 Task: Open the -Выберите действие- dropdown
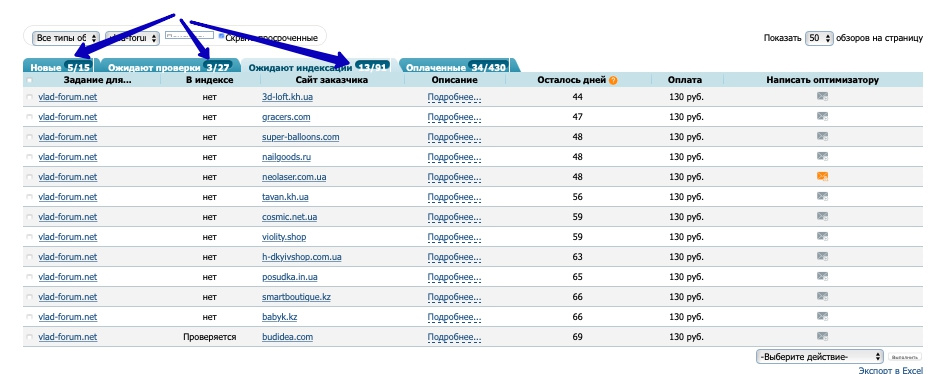(819, 357)
